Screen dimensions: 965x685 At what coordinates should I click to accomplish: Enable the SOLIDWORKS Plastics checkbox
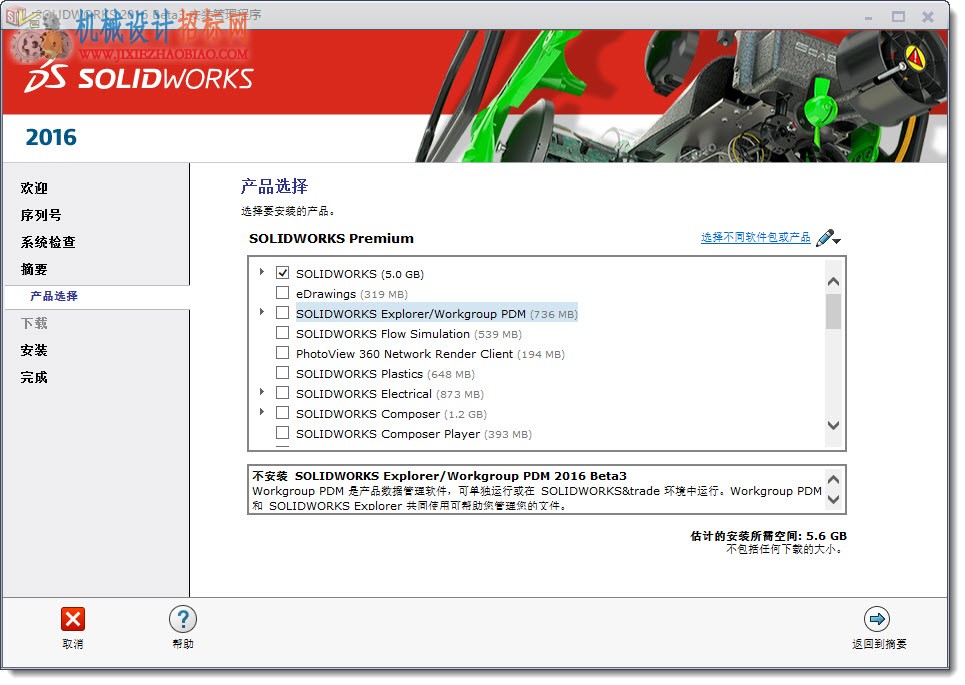click(282, 372)
